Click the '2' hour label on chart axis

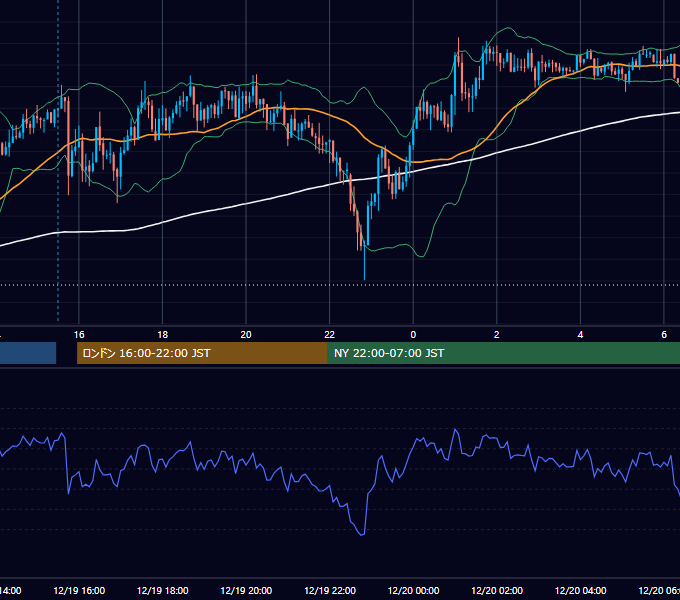[497, 335]
